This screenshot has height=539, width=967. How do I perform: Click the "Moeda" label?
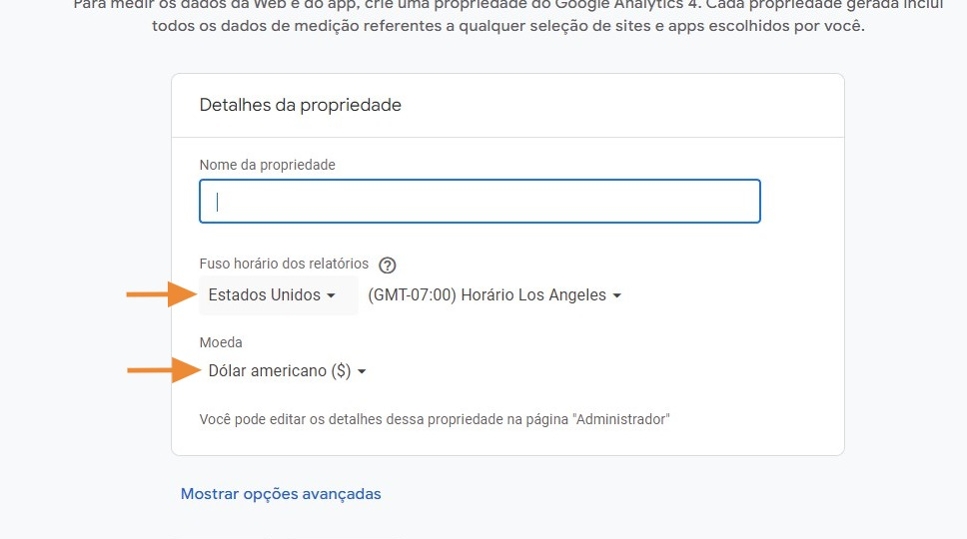[221, 342]
